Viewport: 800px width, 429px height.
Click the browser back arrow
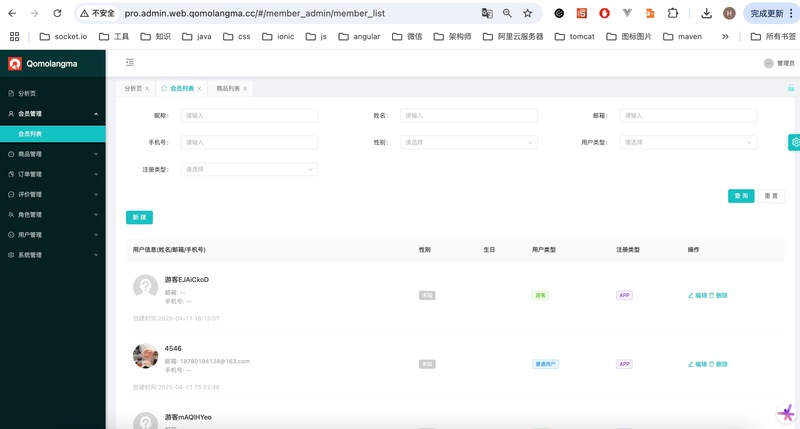12,13
